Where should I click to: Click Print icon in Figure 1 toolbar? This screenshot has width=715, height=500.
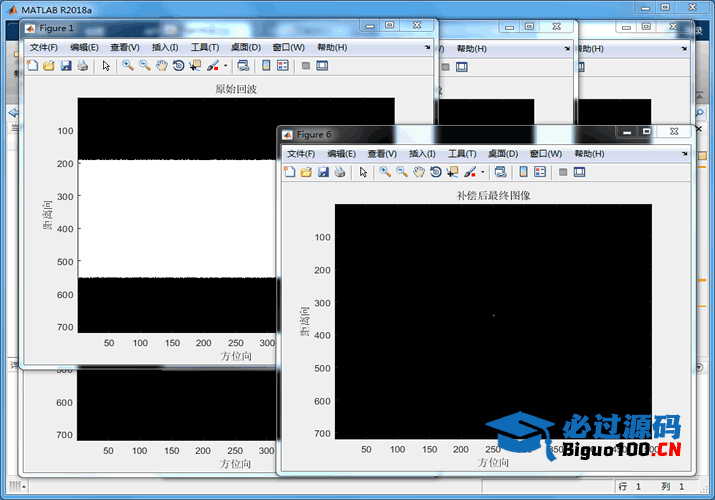pyautogui.click(x=83, y=66)
